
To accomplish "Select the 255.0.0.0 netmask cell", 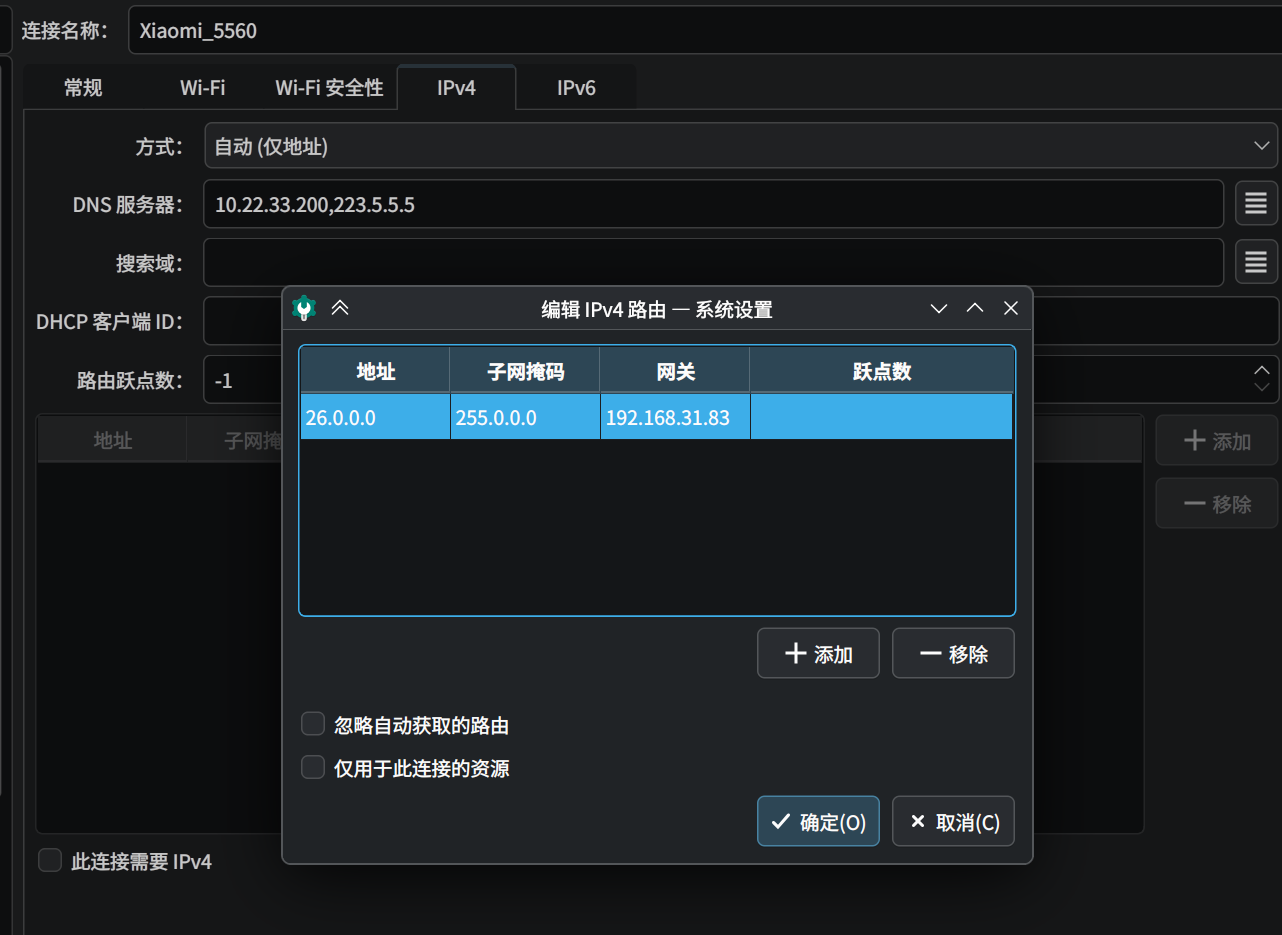I will click(525, 417).
